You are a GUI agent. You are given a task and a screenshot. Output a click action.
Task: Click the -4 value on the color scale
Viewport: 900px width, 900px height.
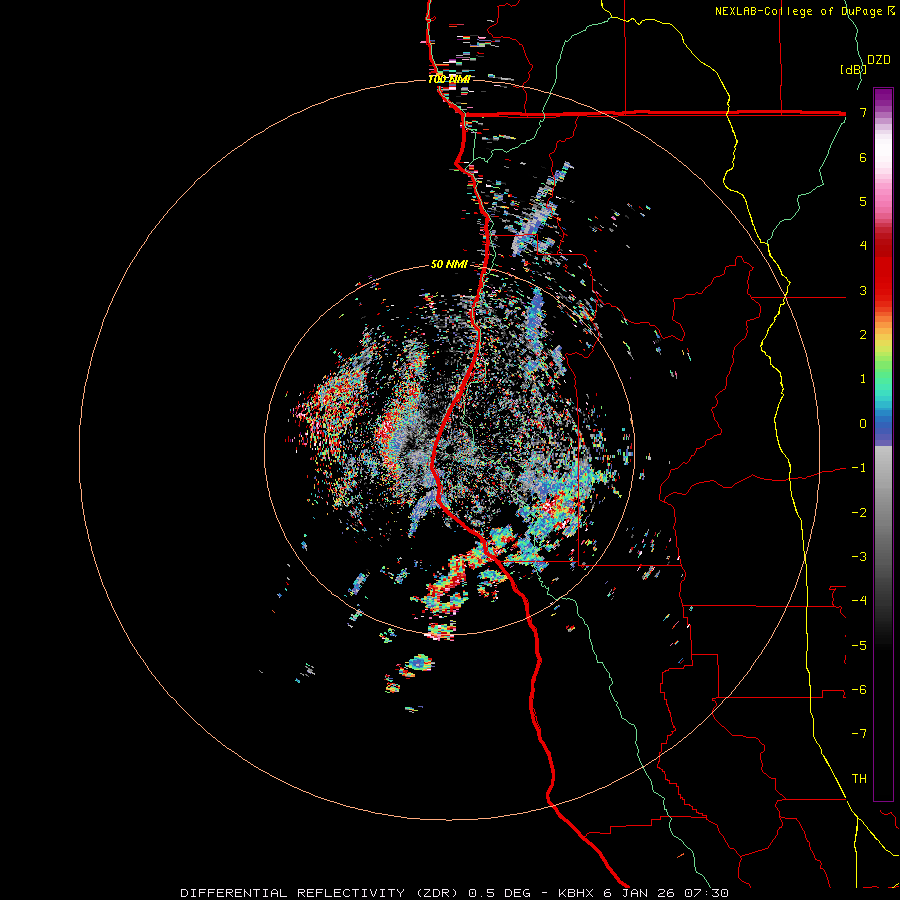pyautogui.click(x=859, y=601)
